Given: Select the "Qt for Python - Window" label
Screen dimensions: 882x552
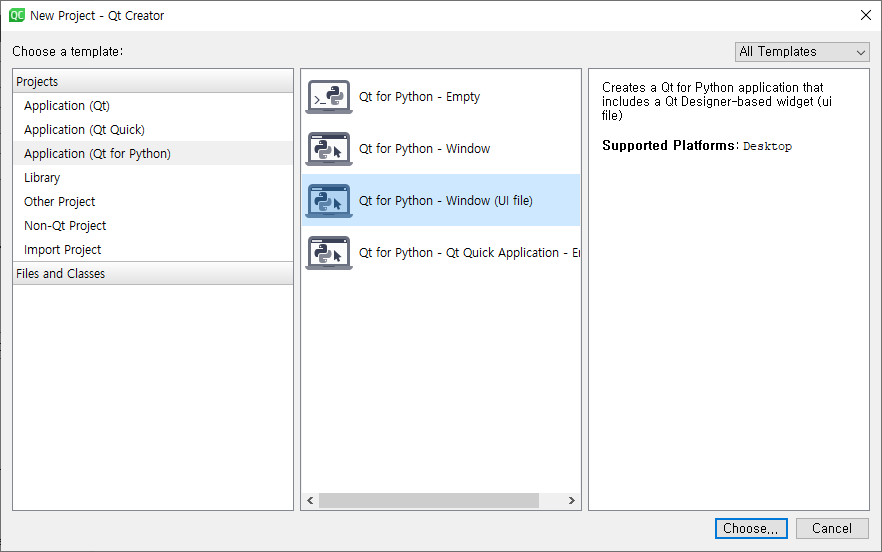Looking at the screenshot, I should [424, 149].
